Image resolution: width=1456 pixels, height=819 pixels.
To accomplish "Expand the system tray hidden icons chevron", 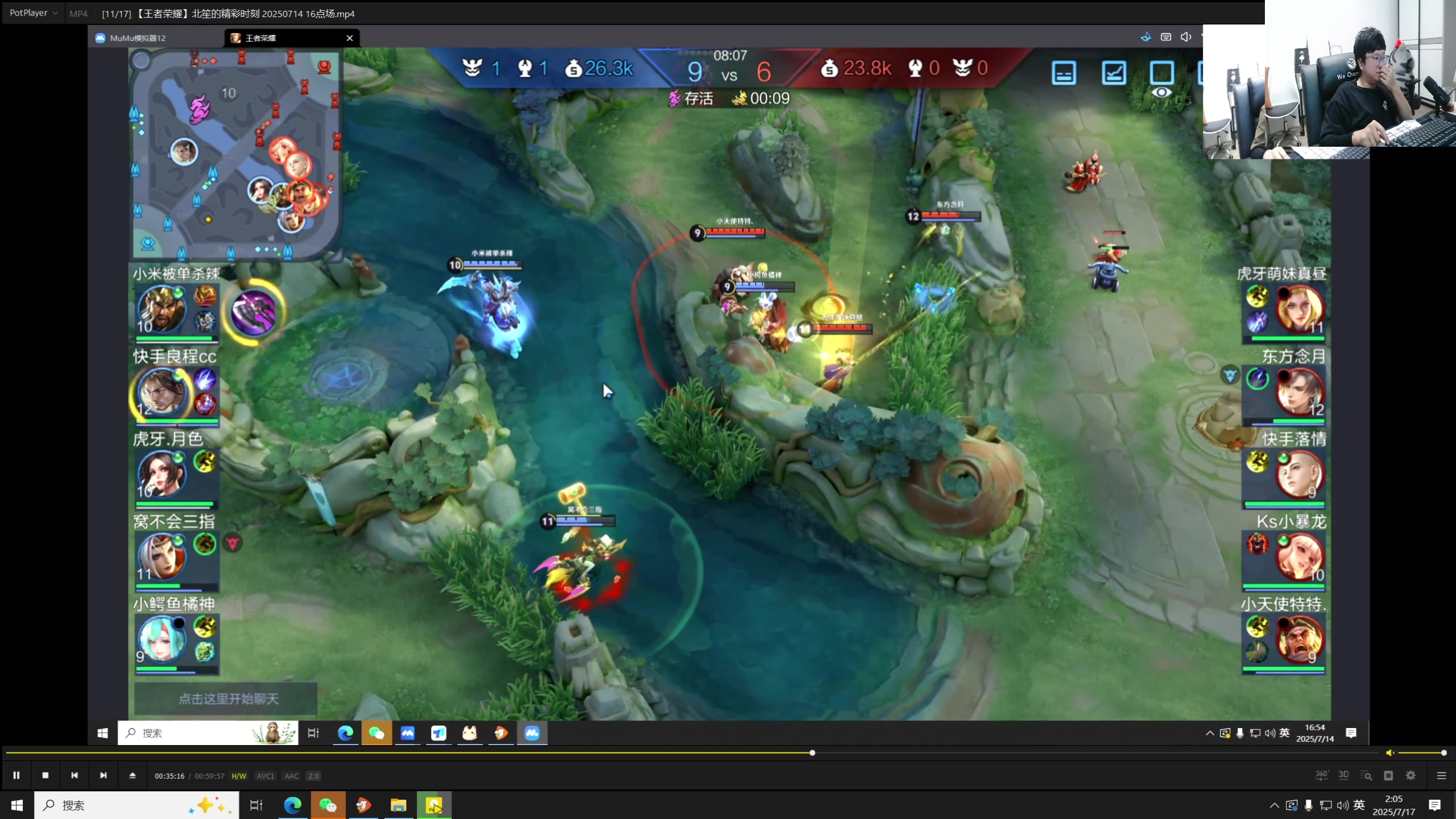I will pos(1274,805).
